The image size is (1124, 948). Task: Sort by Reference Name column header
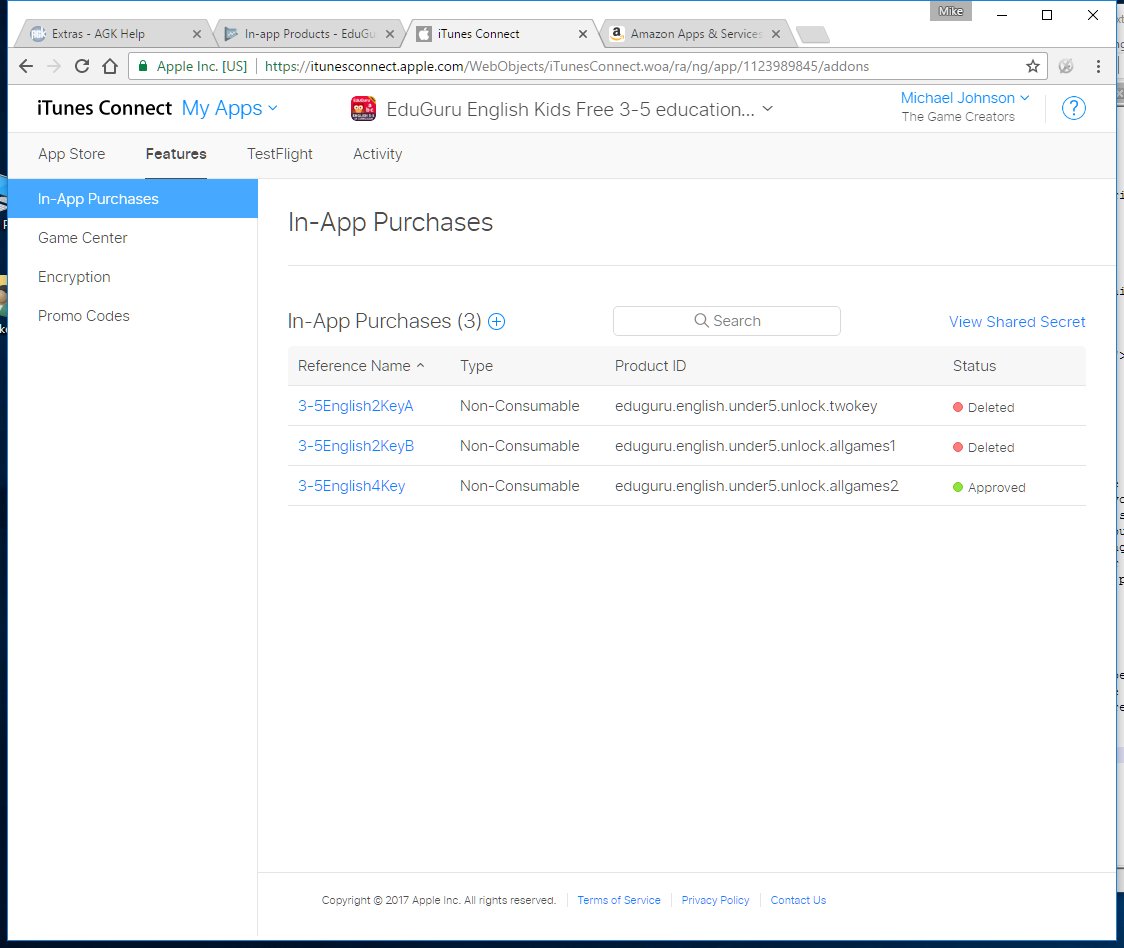361,366
